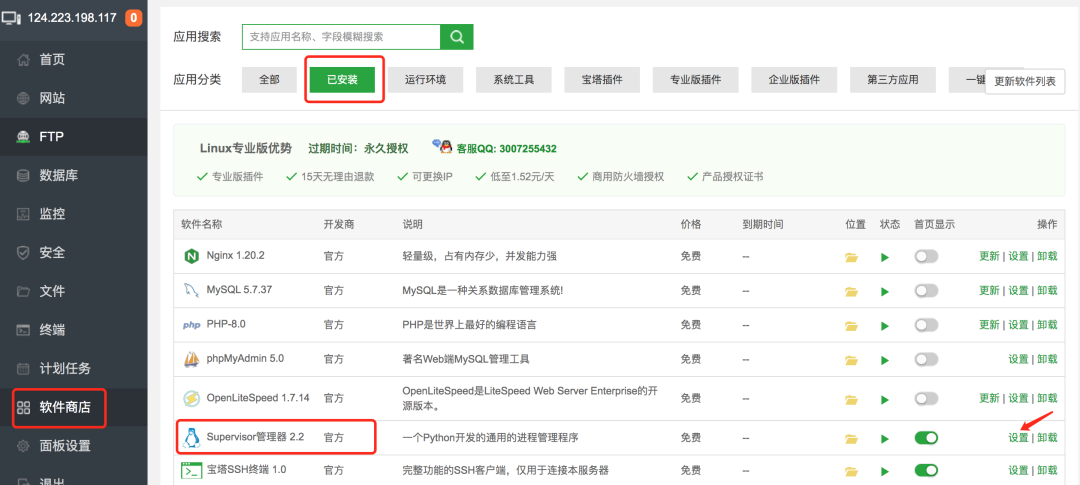Click the OpenLiteSpeed logo icon
Screen dimensions: 1080x485
point(191,398)
